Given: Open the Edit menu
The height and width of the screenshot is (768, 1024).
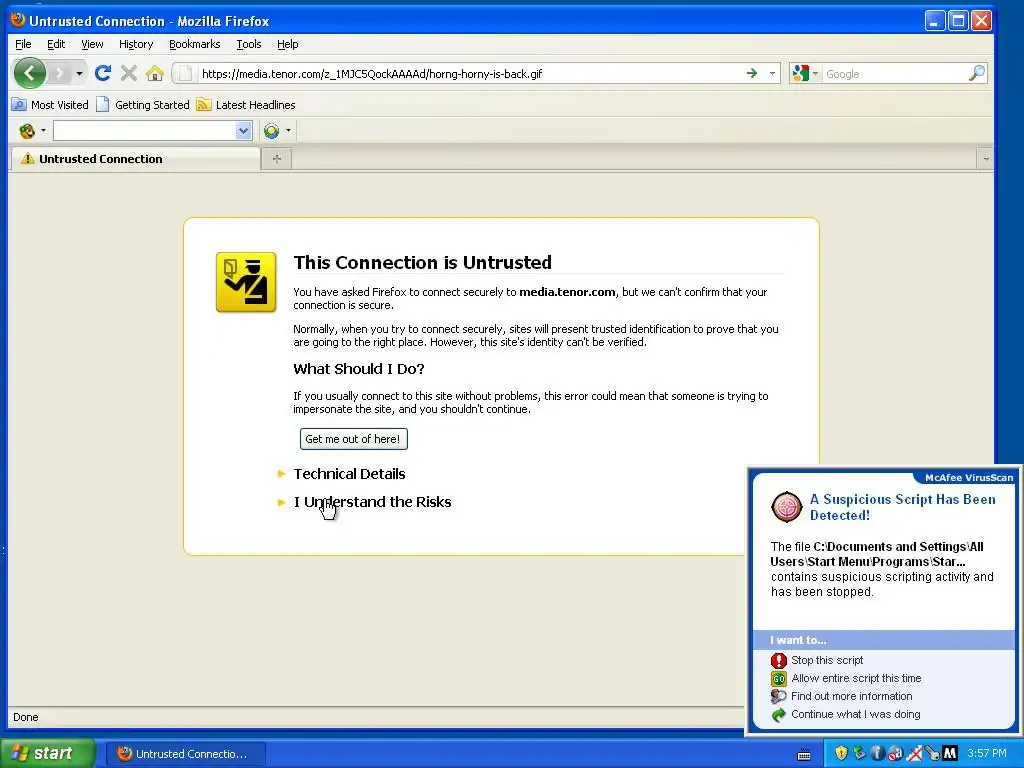Looking at the screenshot, I should click(x=56, y=44).
